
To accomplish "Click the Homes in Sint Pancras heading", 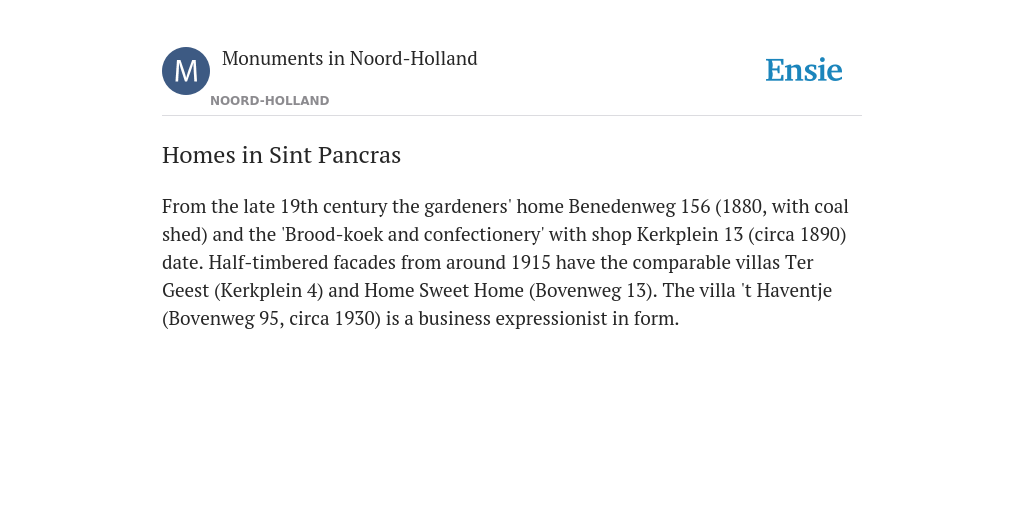I will [281, 155].
